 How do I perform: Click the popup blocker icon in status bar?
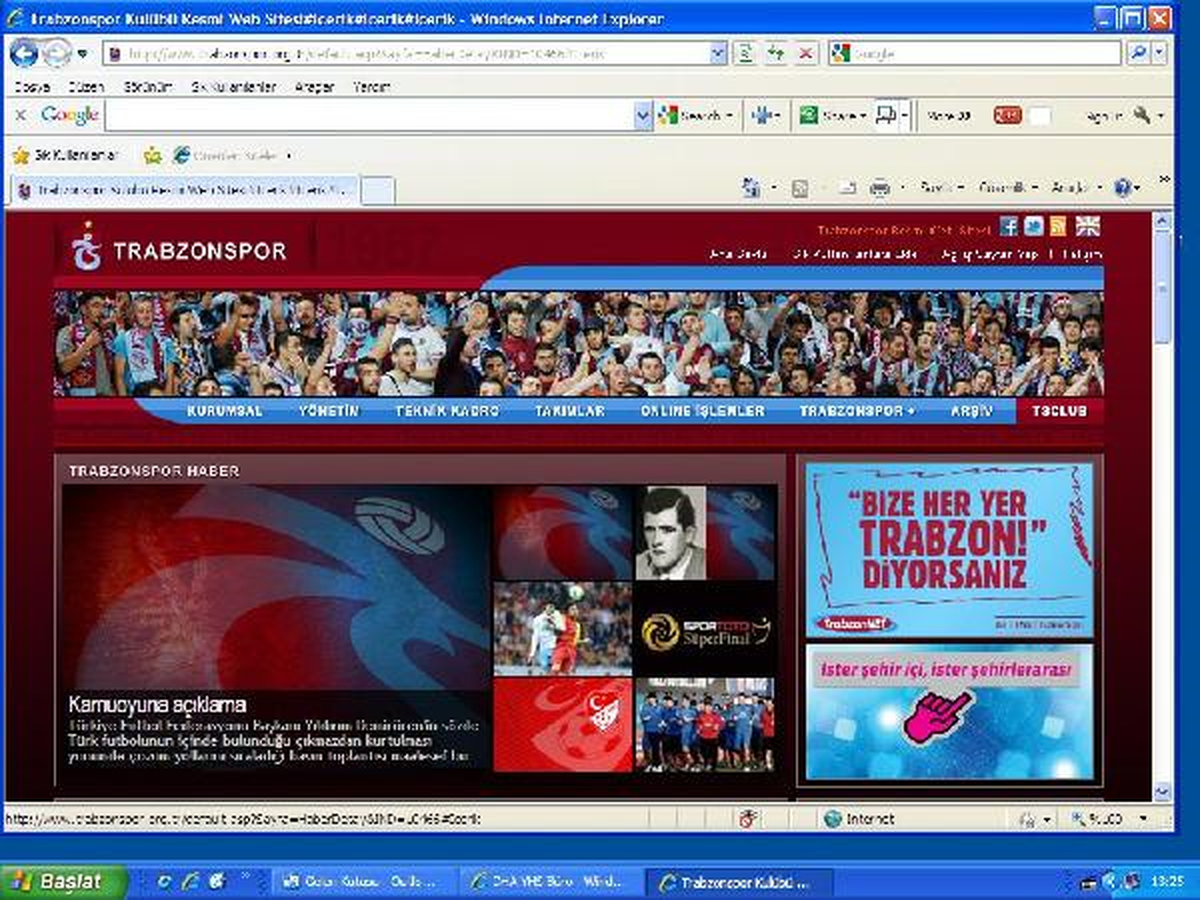747,819
